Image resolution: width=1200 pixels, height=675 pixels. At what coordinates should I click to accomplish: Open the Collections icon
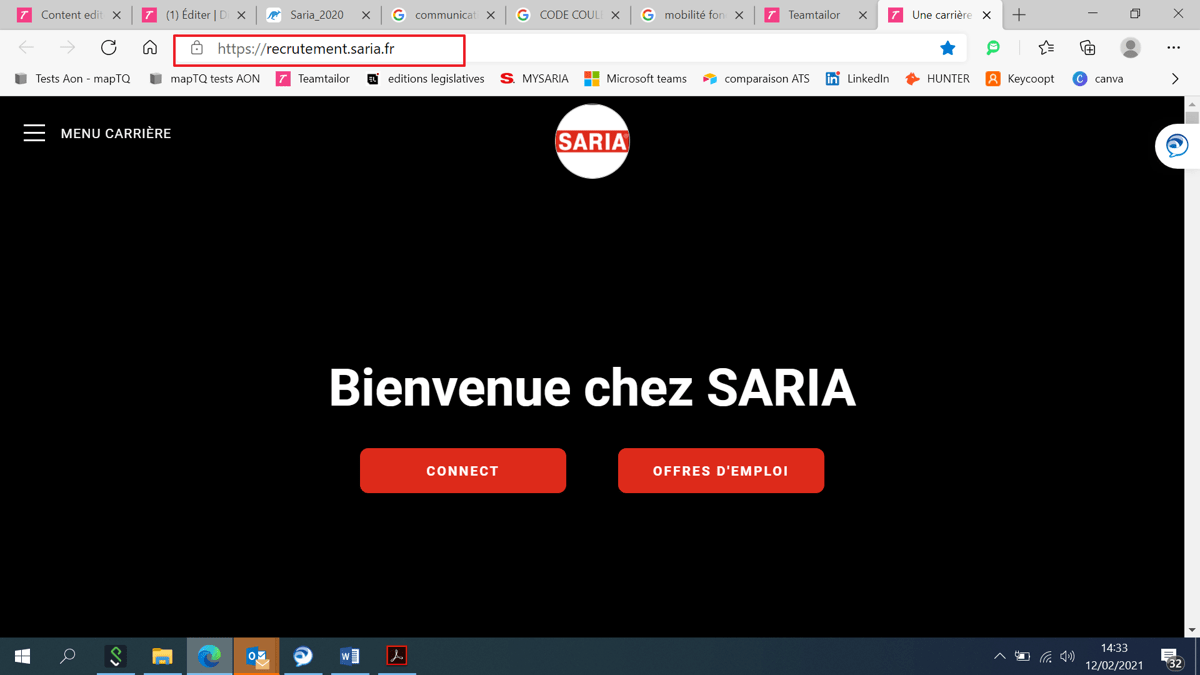[x=1087, y=48]
